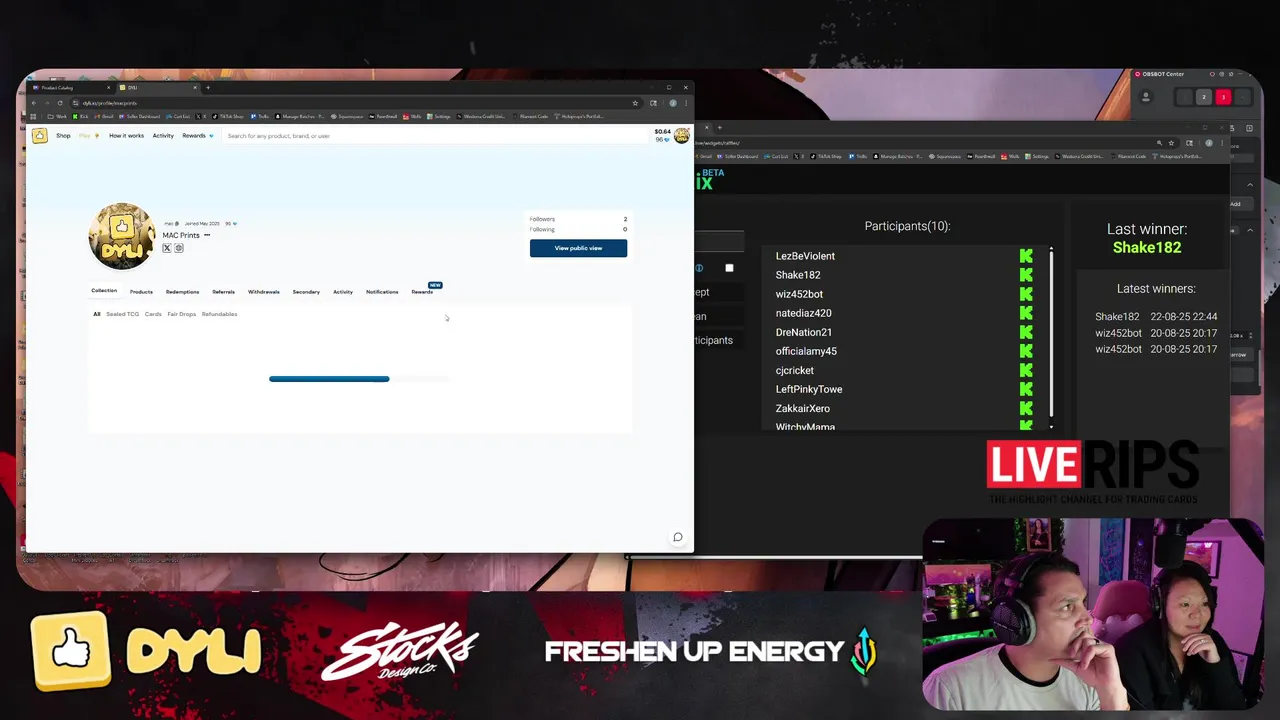Click the Kick icon beside Shake182
1280x720 pixels.
click(x=1026, y=275)
